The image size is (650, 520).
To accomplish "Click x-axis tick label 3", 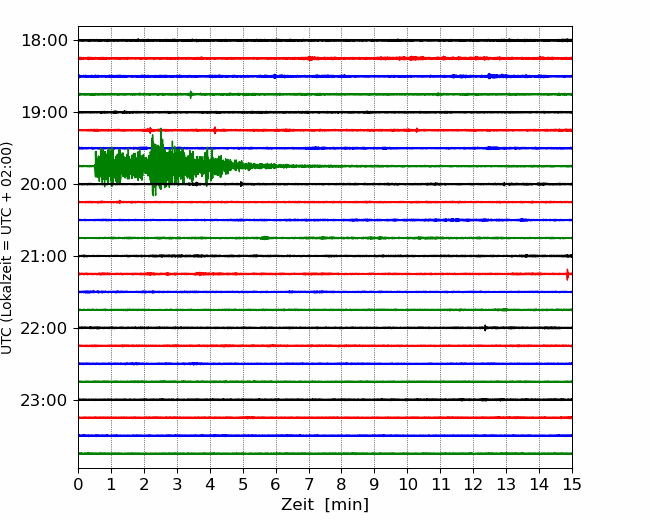I will coord(177,484).
